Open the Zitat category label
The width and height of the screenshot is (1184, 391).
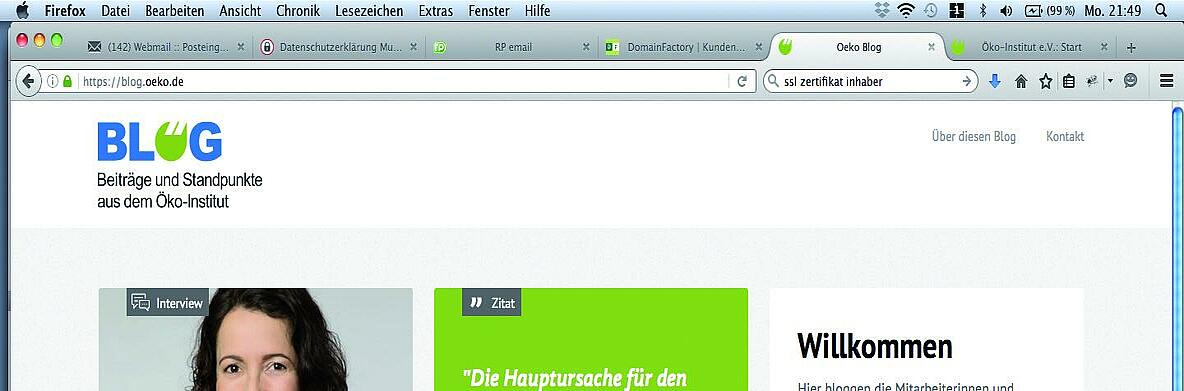[x=492, y=303]
